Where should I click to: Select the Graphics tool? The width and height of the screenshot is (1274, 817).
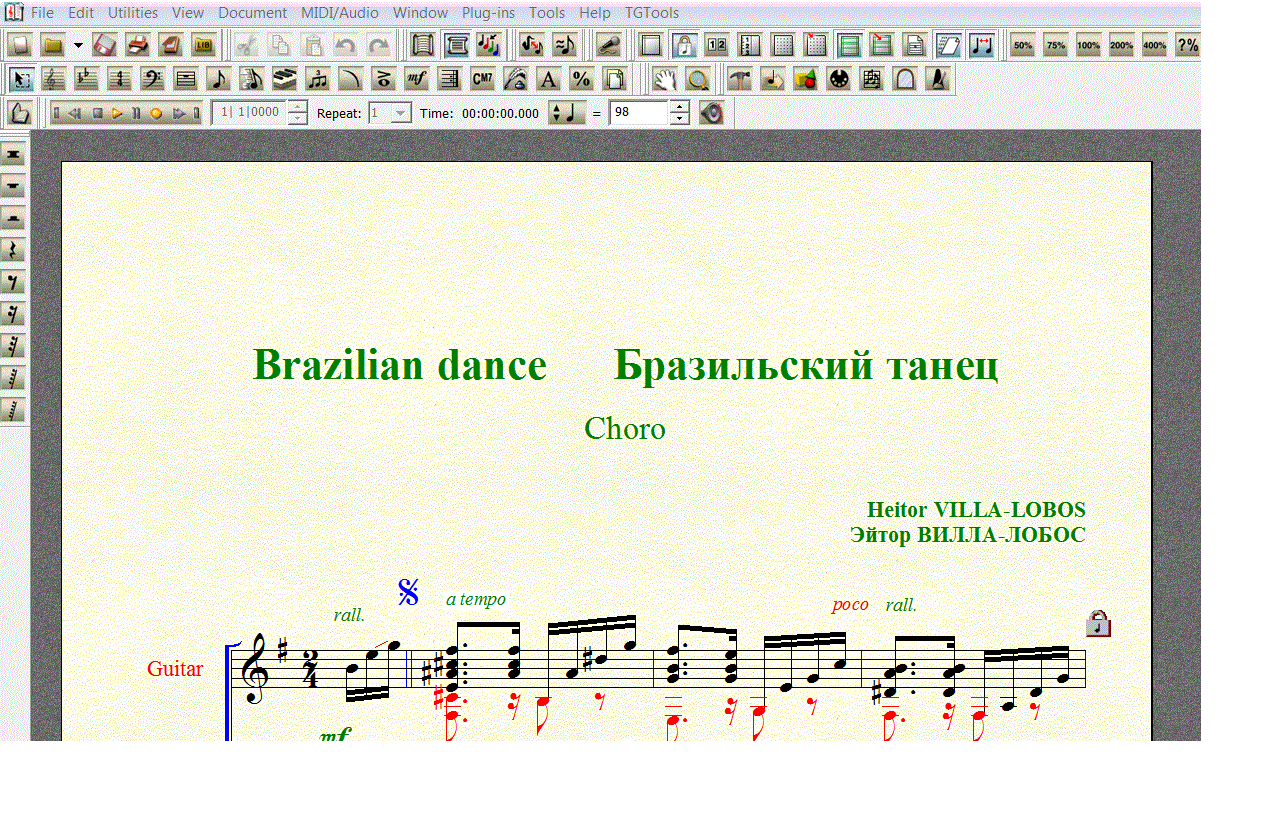(x=806, y=79)
